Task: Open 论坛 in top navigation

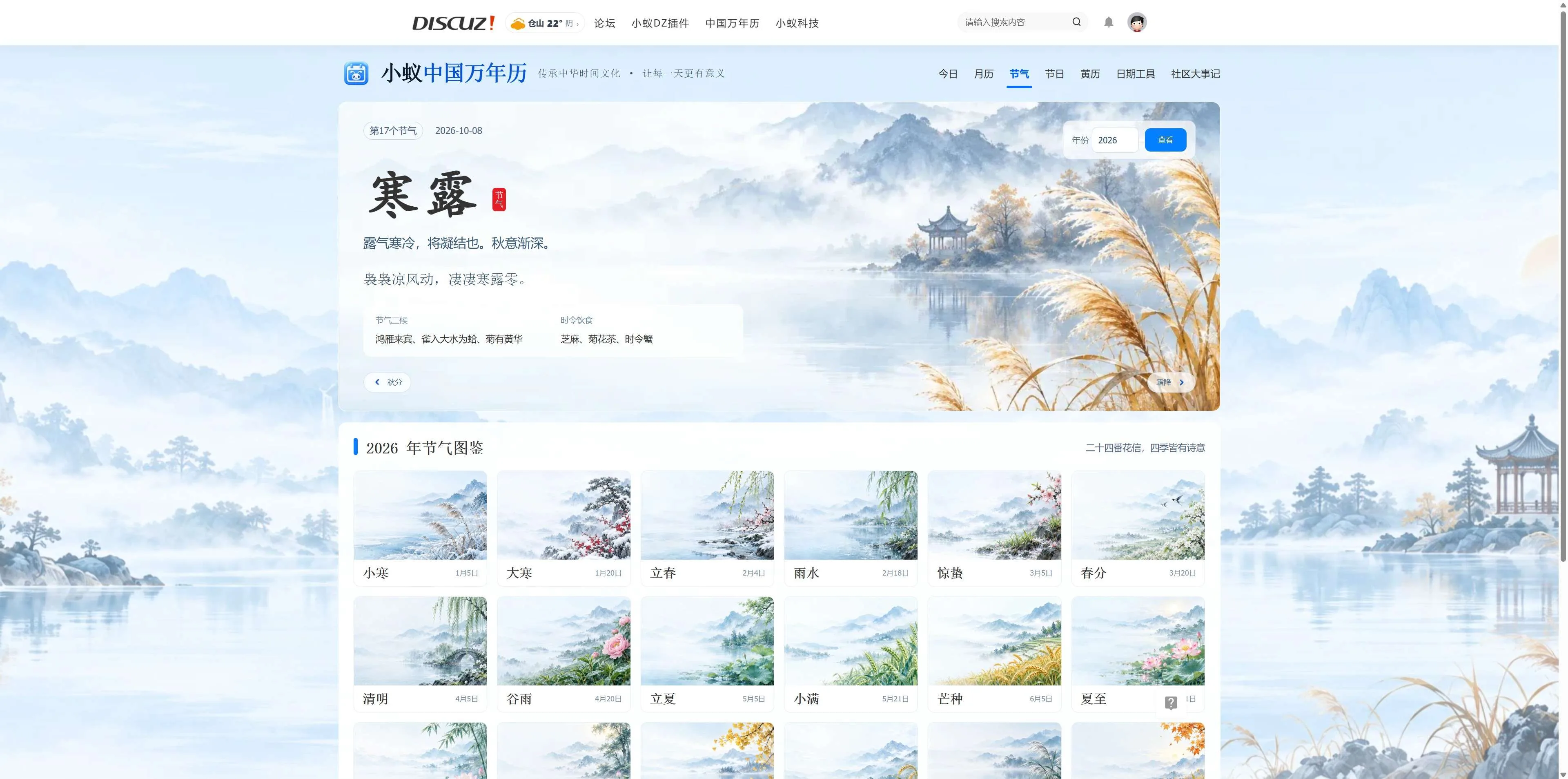Action: (x=604, y=23)
